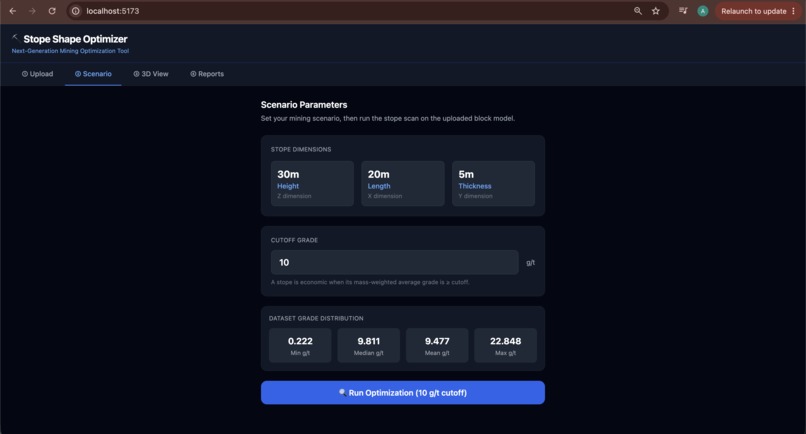
Task: Select the Scenario tab
Action: click(x=93, y=74)
